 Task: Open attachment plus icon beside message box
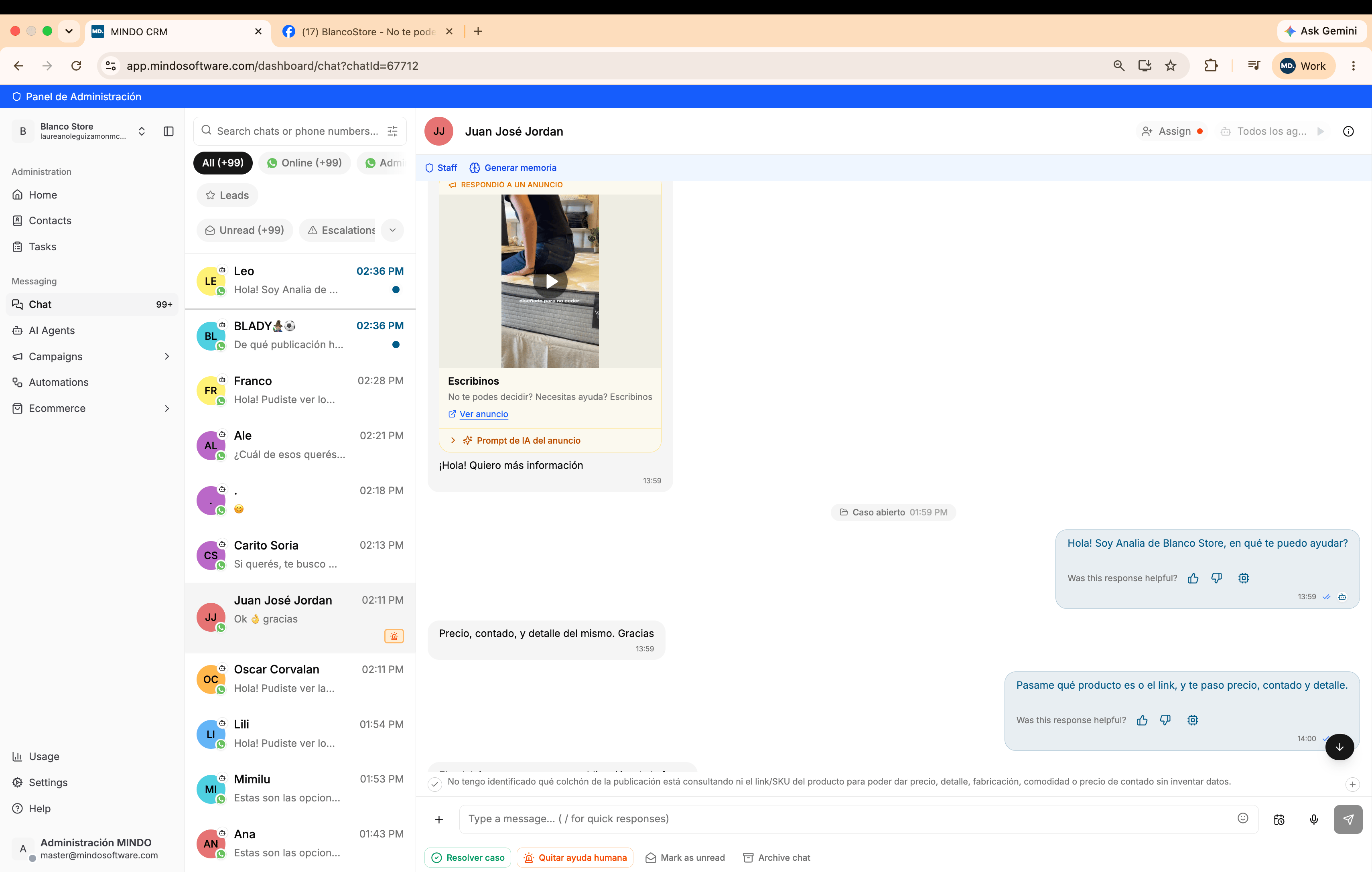tap(439, 819)
